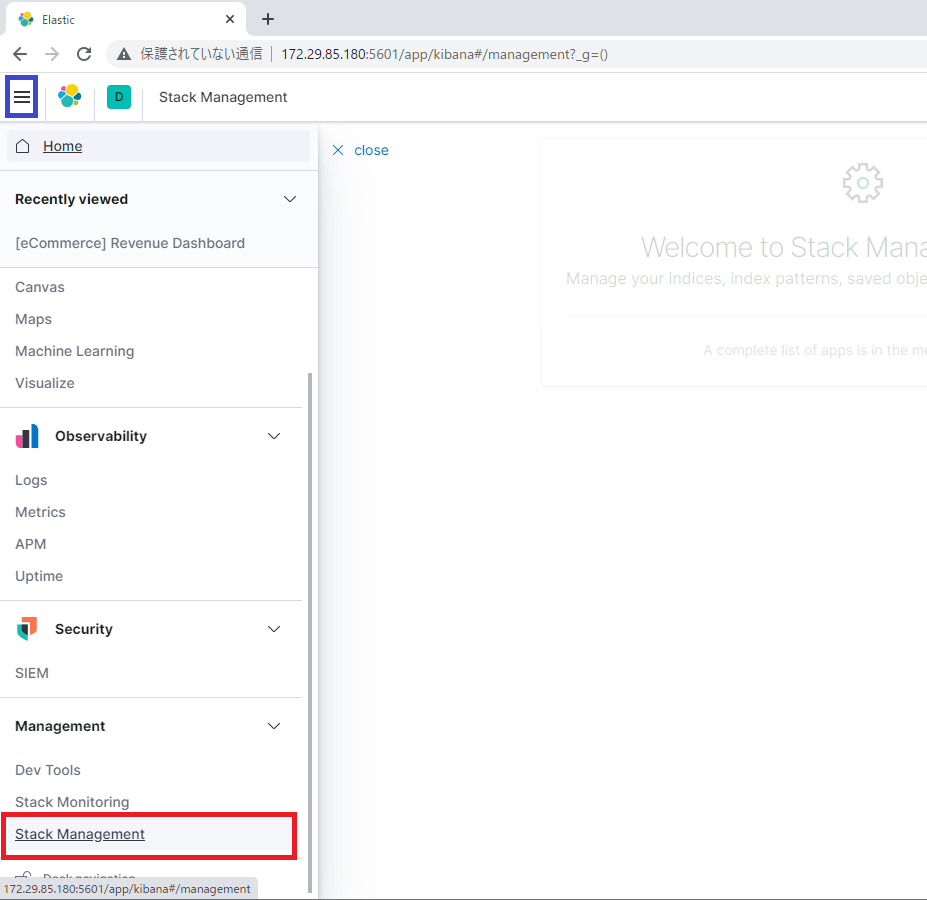Viewport: 927px width, 900px height.
Task: Open the eCommerce Revenue Dashboard link
Action: coord(130,243)
